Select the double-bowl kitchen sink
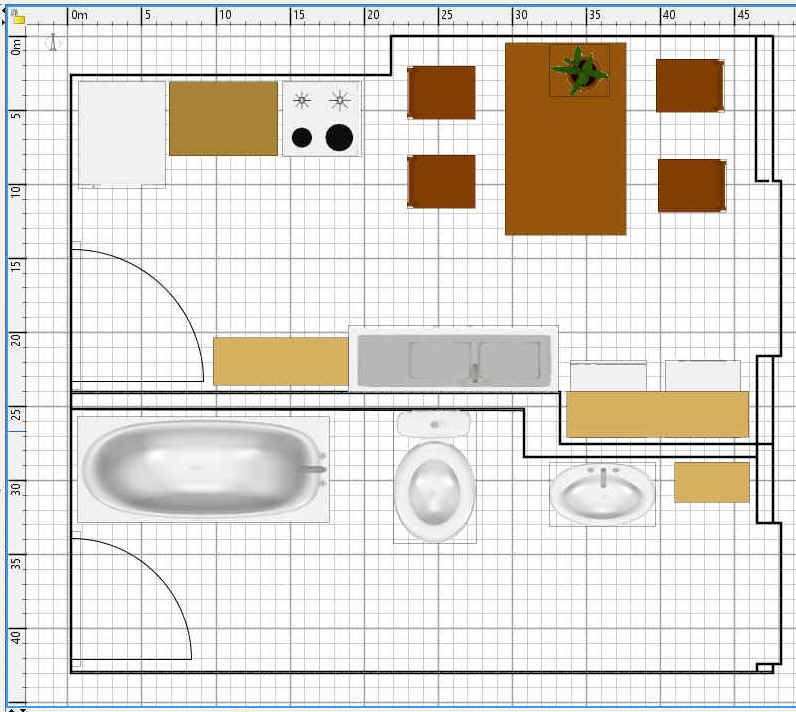Image resolution: width=796 pixels, height=712 pixels. click(454, 359)
